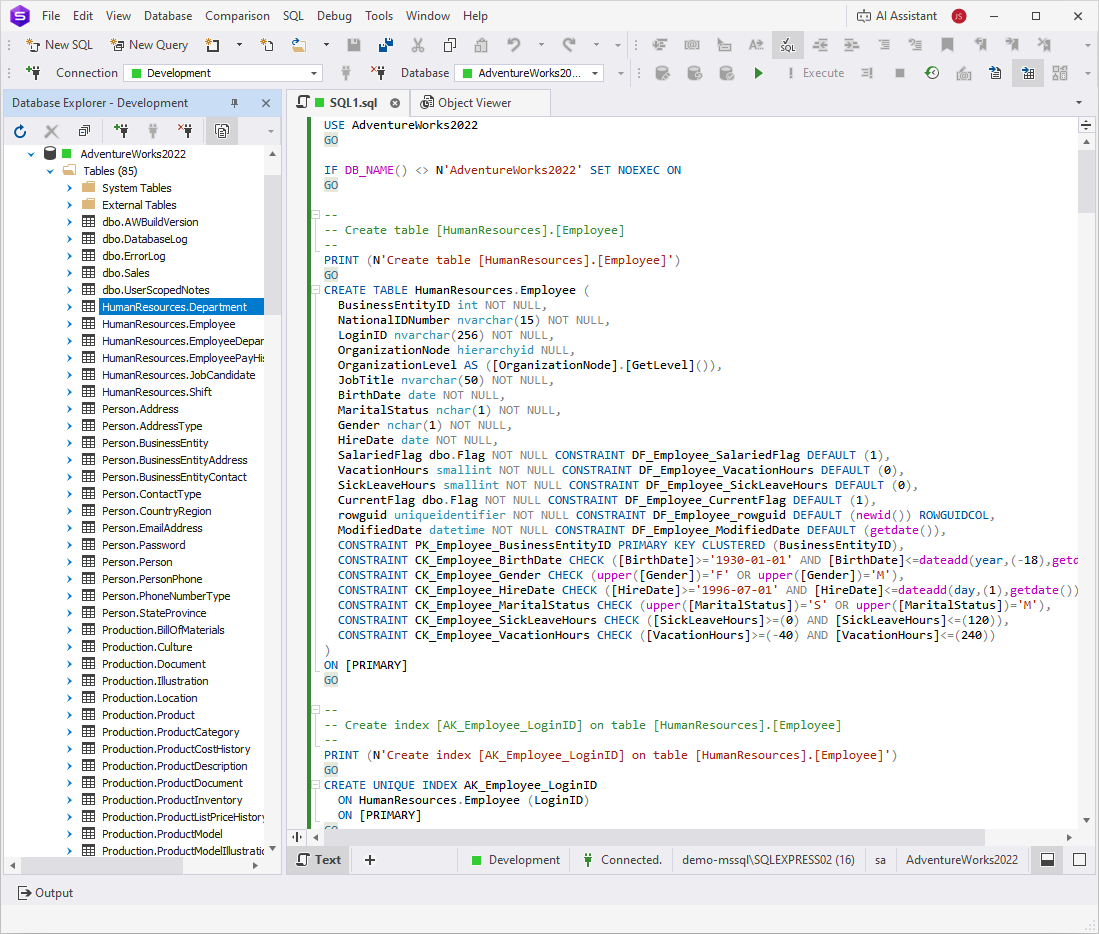Toggle a bookmark in the SQL editor
Image resolution: width=1099 pixels, height=934 pixels.
coord(948,45)
